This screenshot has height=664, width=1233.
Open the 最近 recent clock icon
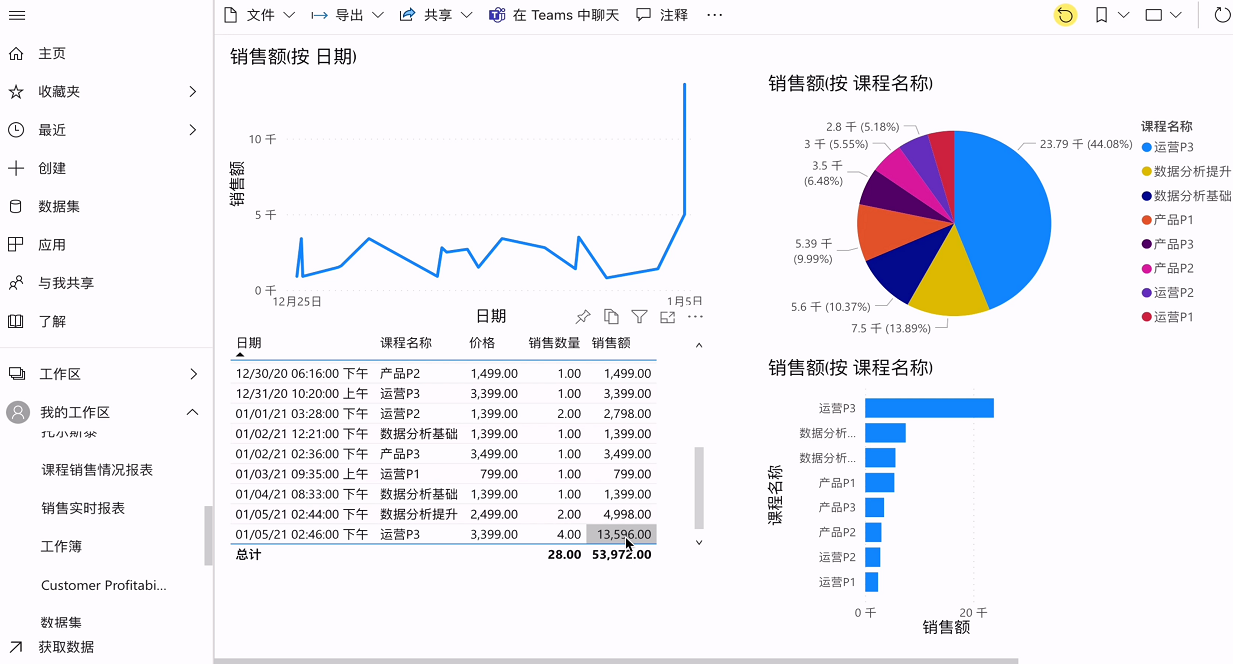(x=16, y=130)
